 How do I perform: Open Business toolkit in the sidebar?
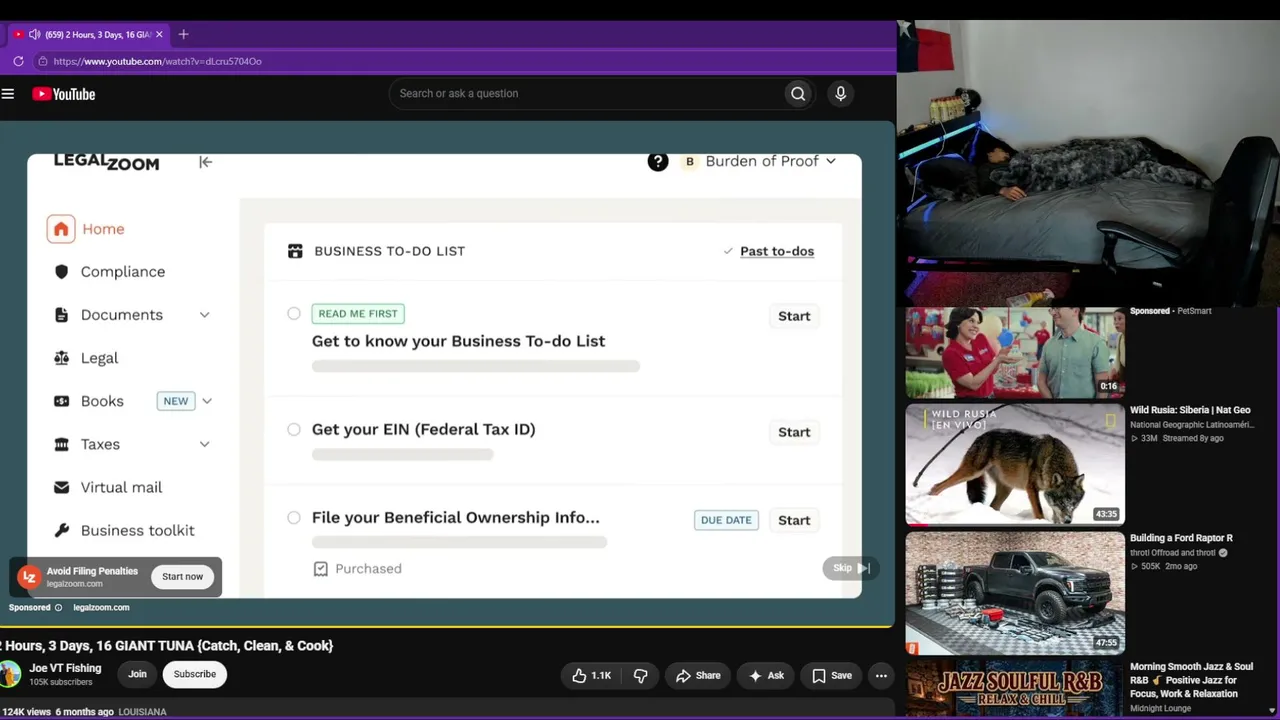tap(138, 530)
